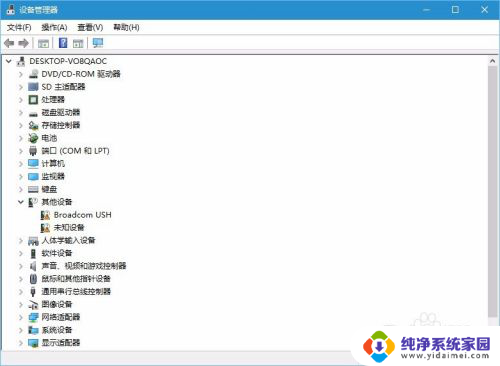Select the 显示适配器 label
This screenshot has width=500, height=366.
click(x=61, y=343)
